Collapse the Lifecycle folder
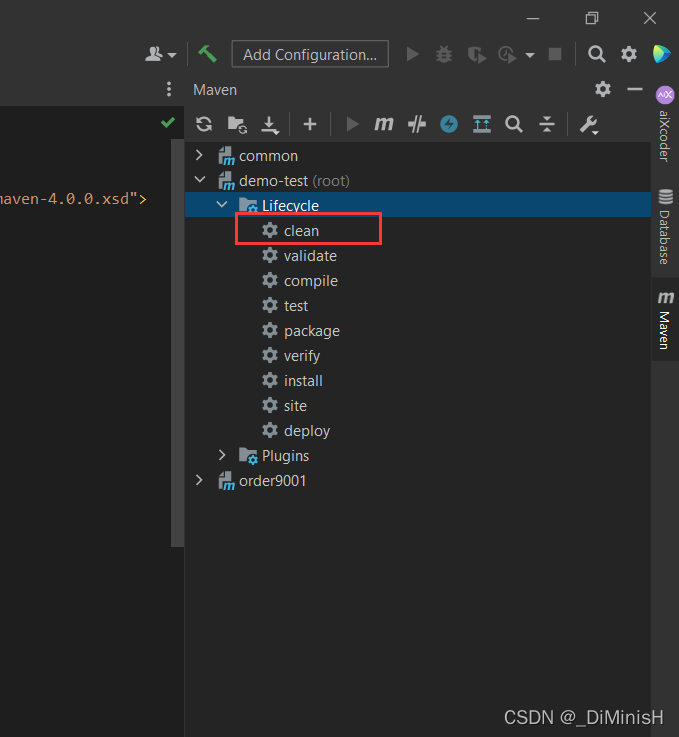679x737 pixels. click(x=222, y=204)
